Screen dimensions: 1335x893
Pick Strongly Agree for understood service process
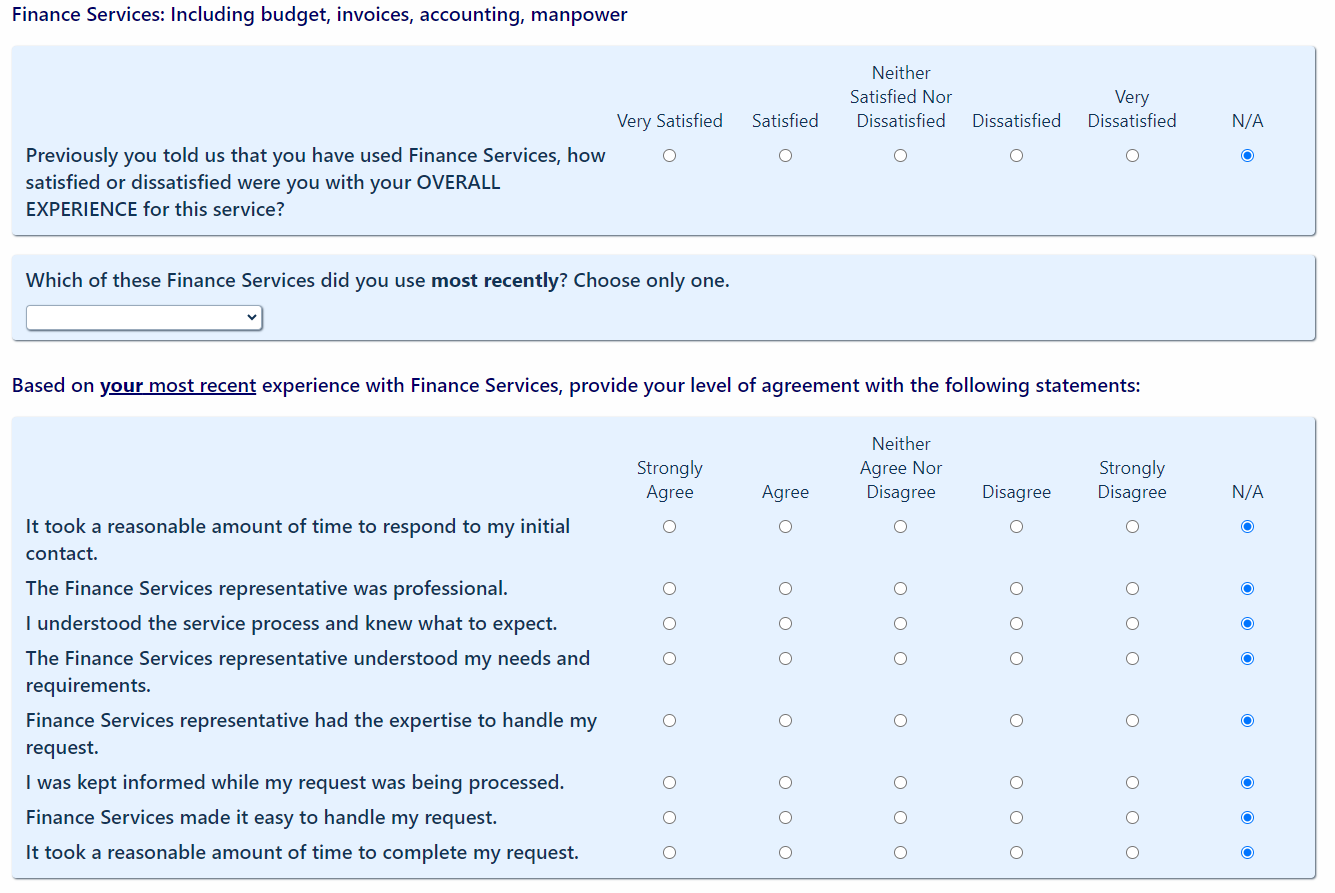[669, 624]
